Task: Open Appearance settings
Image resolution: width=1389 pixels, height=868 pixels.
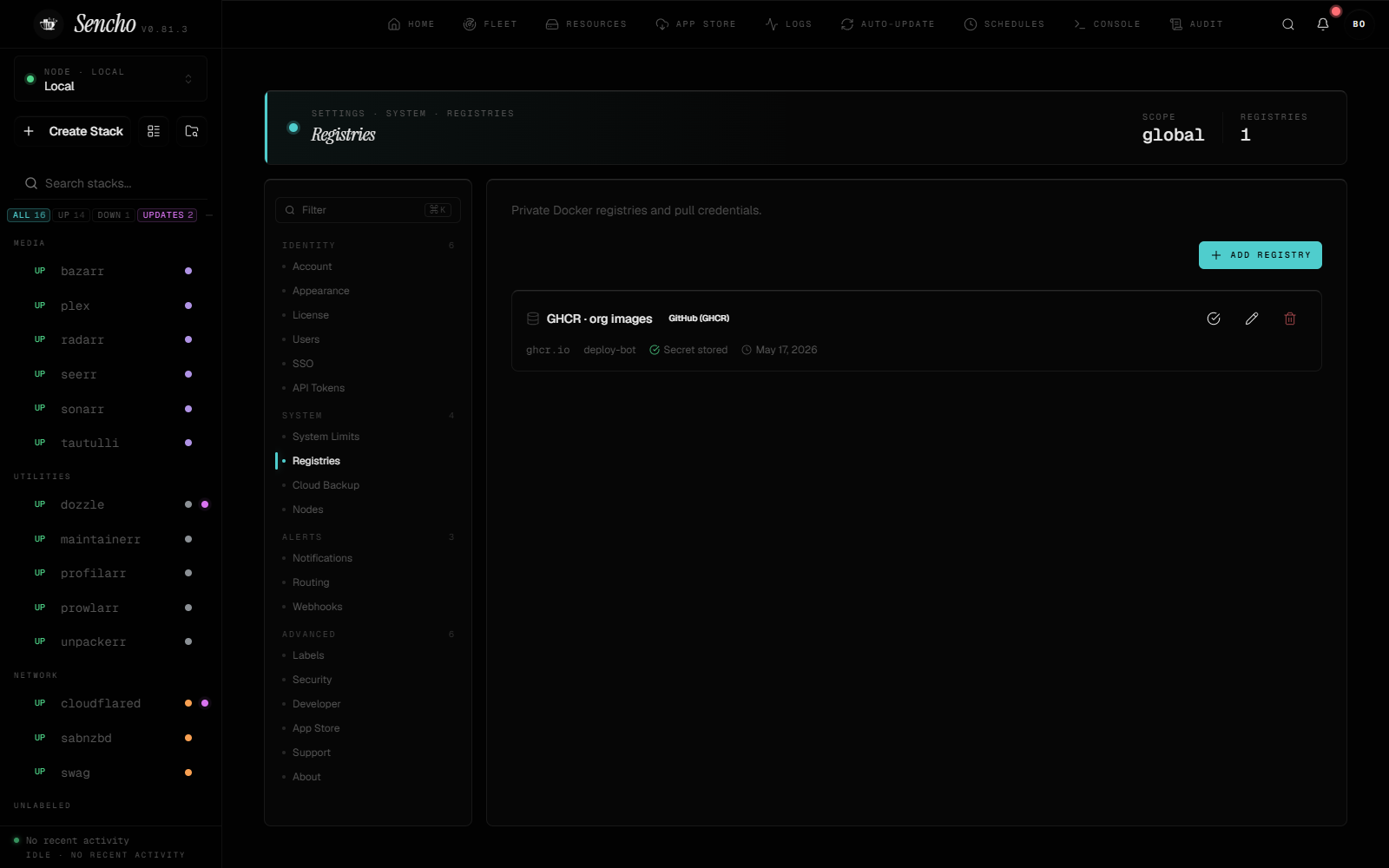Action: click(x=368, y=291)
